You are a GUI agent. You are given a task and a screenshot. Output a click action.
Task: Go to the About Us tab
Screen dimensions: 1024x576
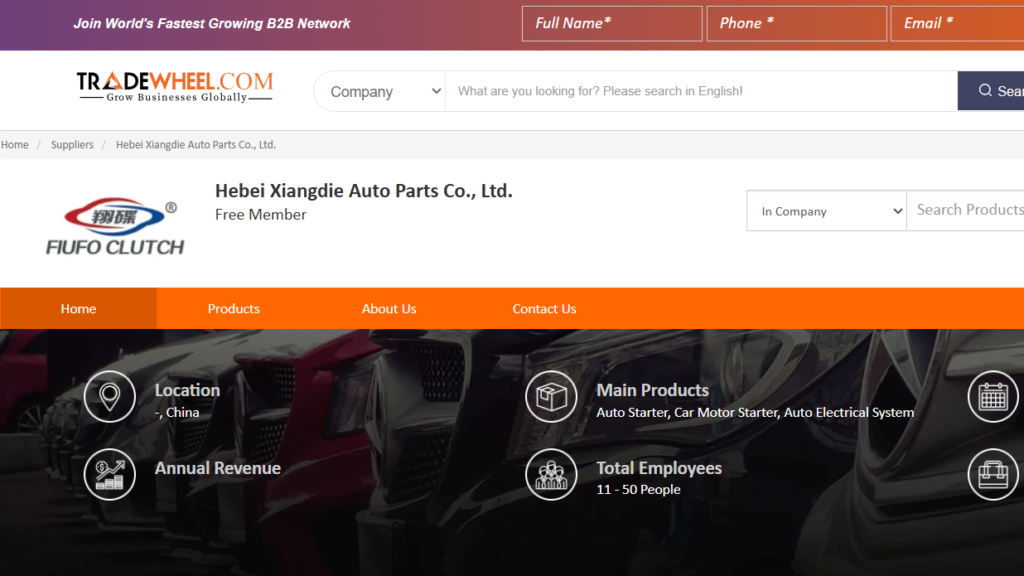389,309
